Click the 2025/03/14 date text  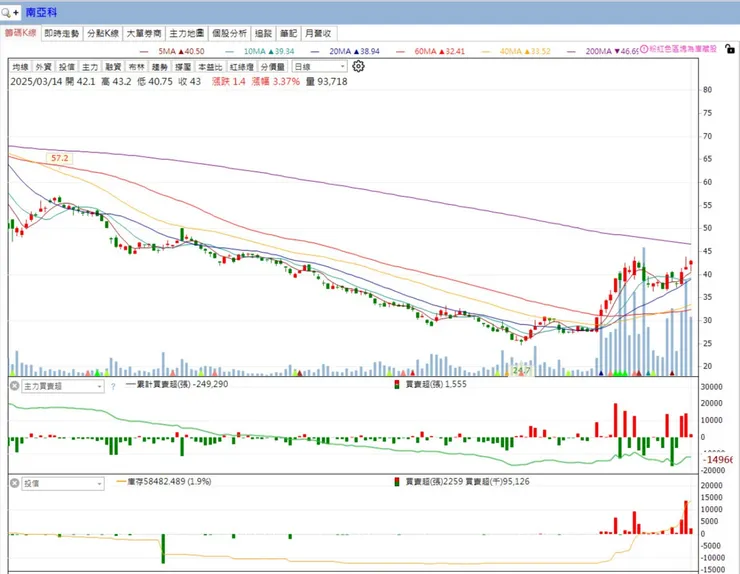point(36,81)
